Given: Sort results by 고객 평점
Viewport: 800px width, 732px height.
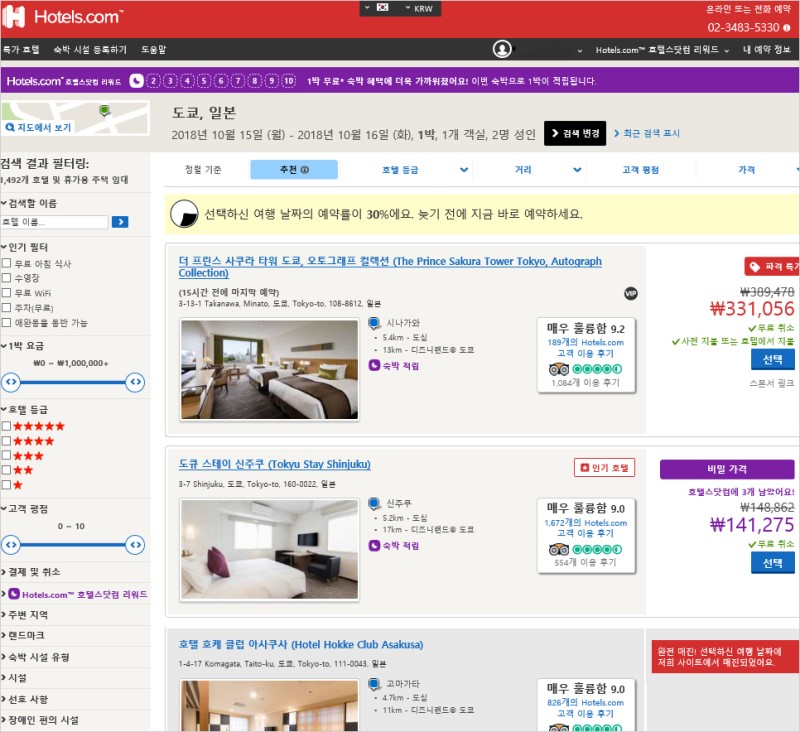Looking at the screenshot, I should point(640,170).
